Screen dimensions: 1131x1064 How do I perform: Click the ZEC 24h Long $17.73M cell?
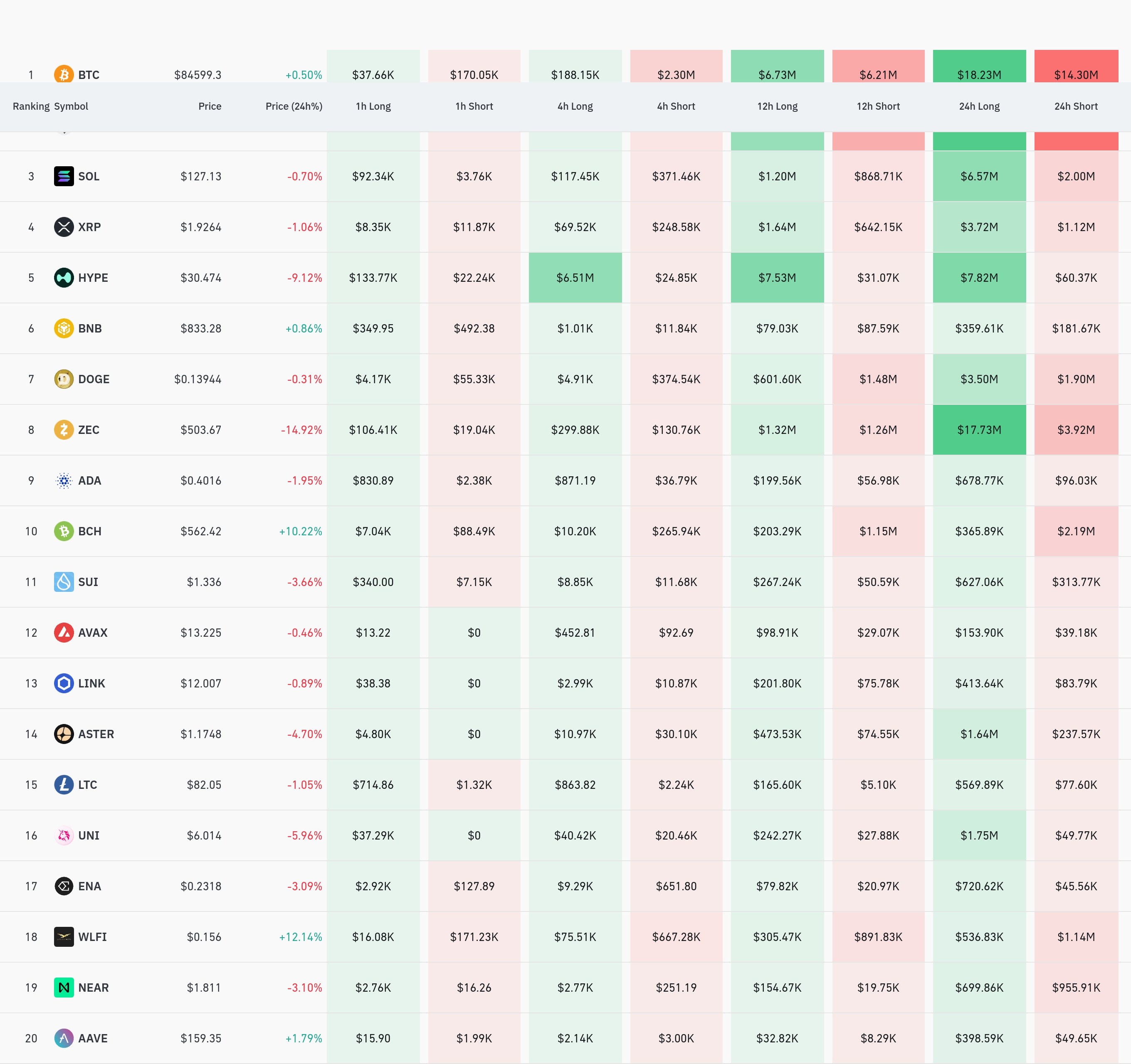(x=978, y=429)
